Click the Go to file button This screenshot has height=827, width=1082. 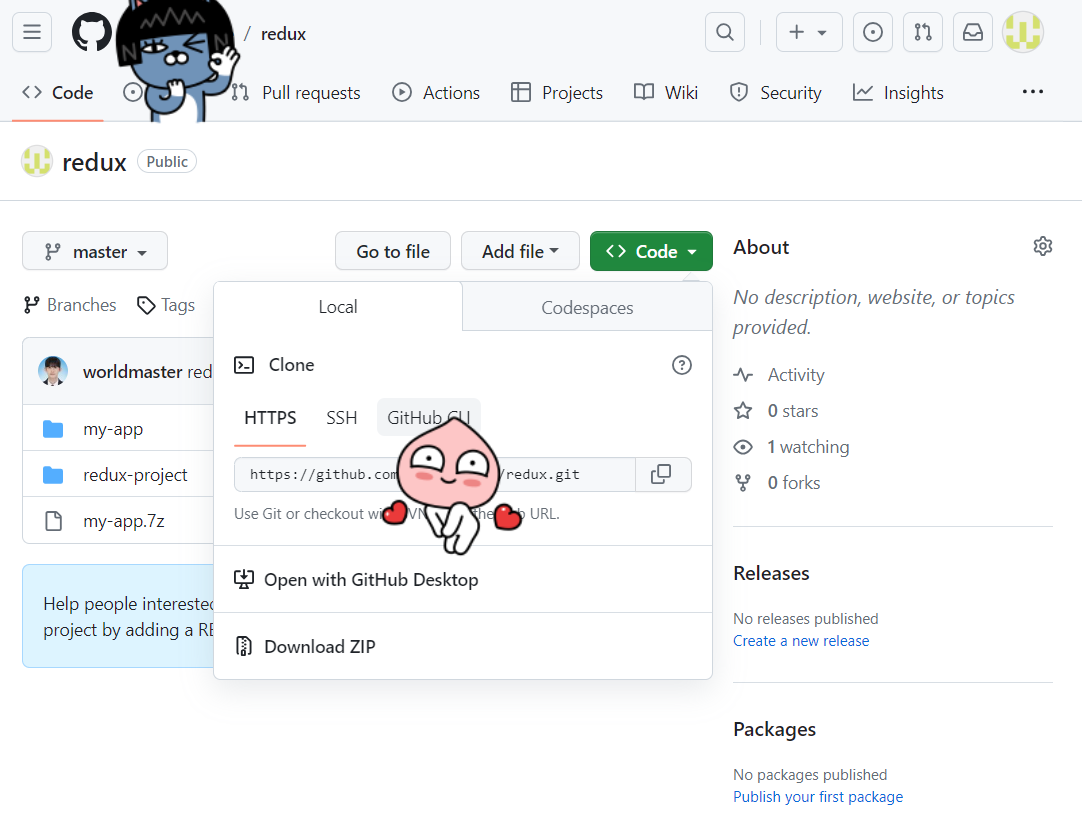(393, 251)
